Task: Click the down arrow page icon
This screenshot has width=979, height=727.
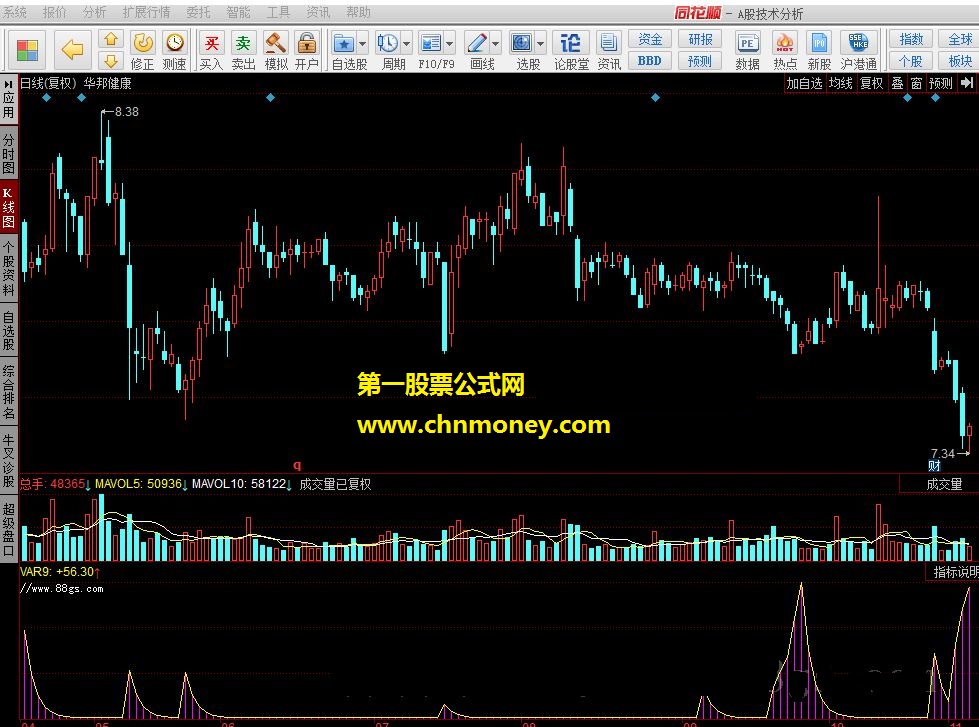Action: pyautogui.click(x=111, y=61)
